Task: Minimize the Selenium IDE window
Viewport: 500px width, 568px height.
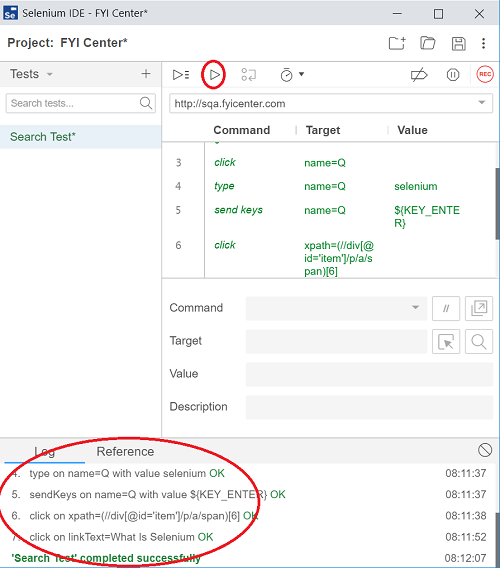Action: click(397, 14)
